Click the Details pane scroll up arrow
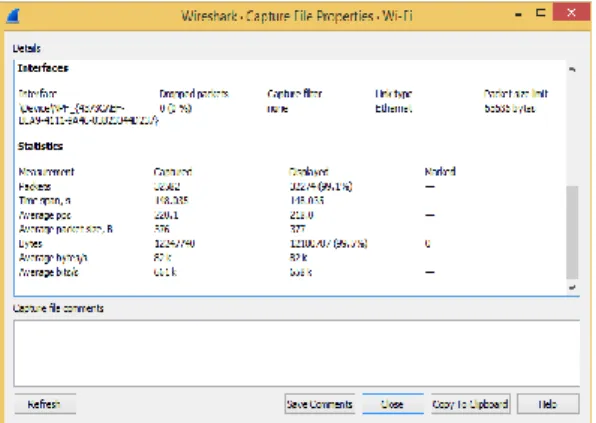 pyautogui.click(x=572, y=69)
